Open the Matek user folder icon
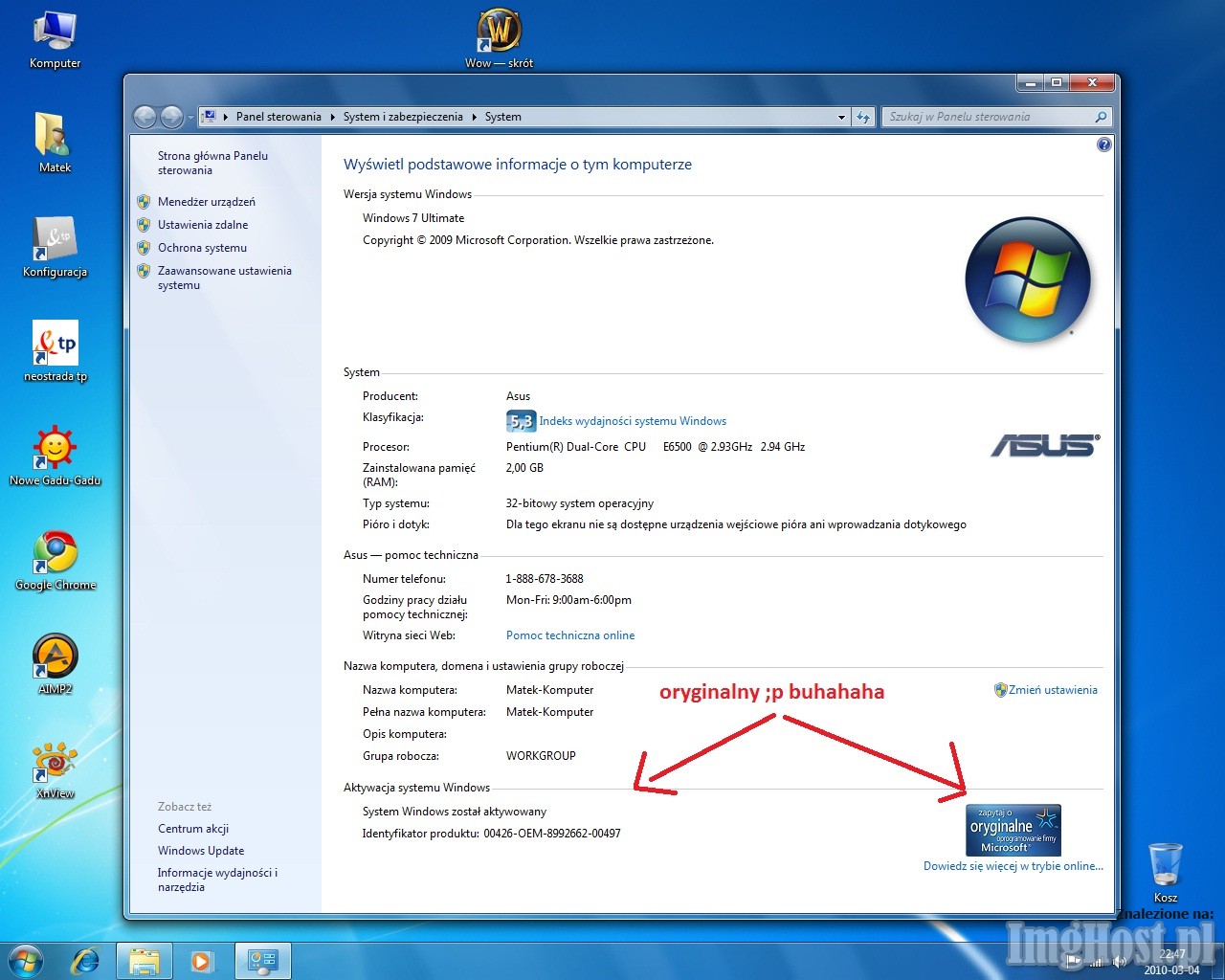 tap(55, 142)
